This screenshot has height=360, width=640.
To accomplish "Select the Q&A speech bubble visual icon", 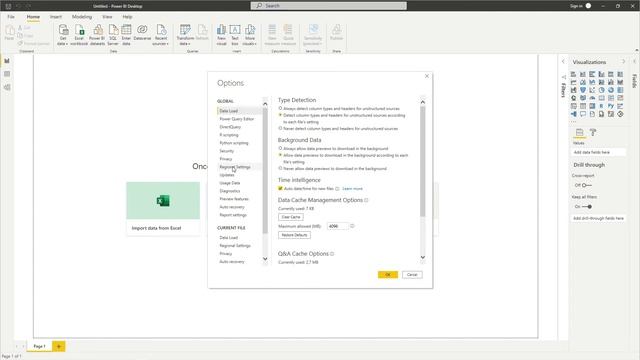I will click(x=583, y=114).
